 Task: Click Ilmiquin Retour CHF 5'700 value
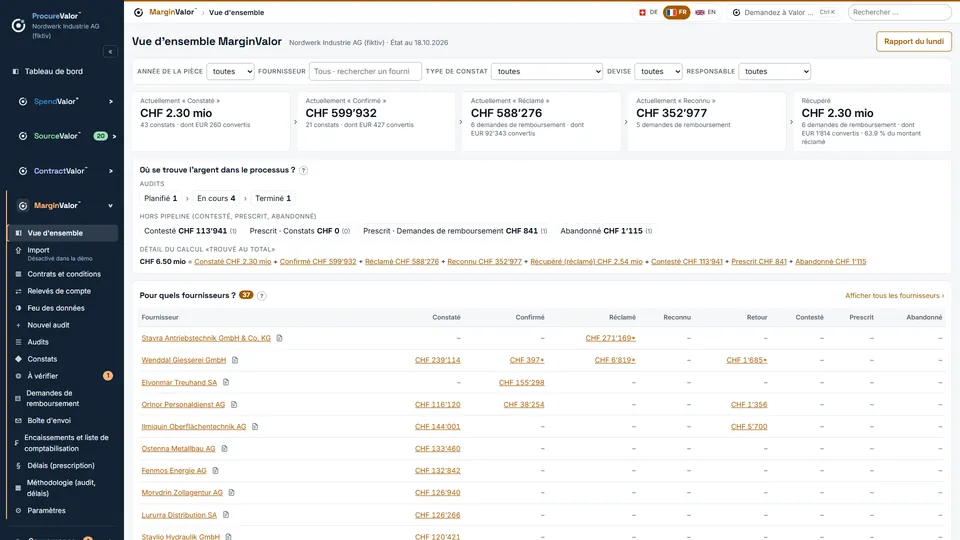click(x=749, y=427)
